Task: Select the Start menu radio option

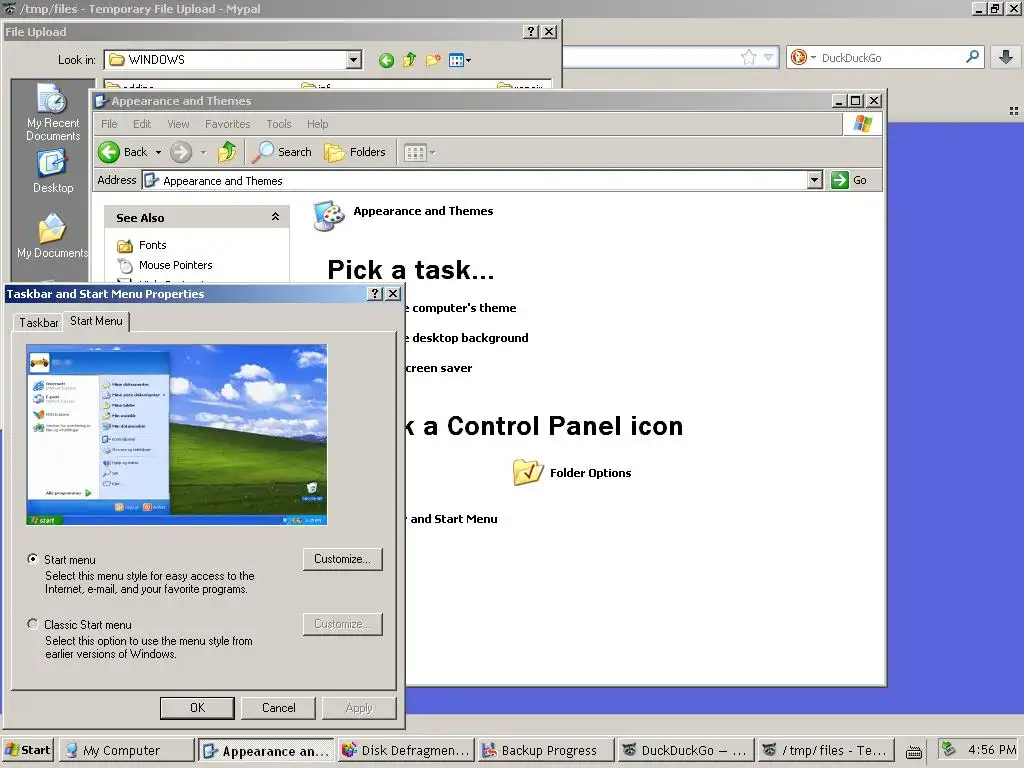Action: click(x=32, y=559)
